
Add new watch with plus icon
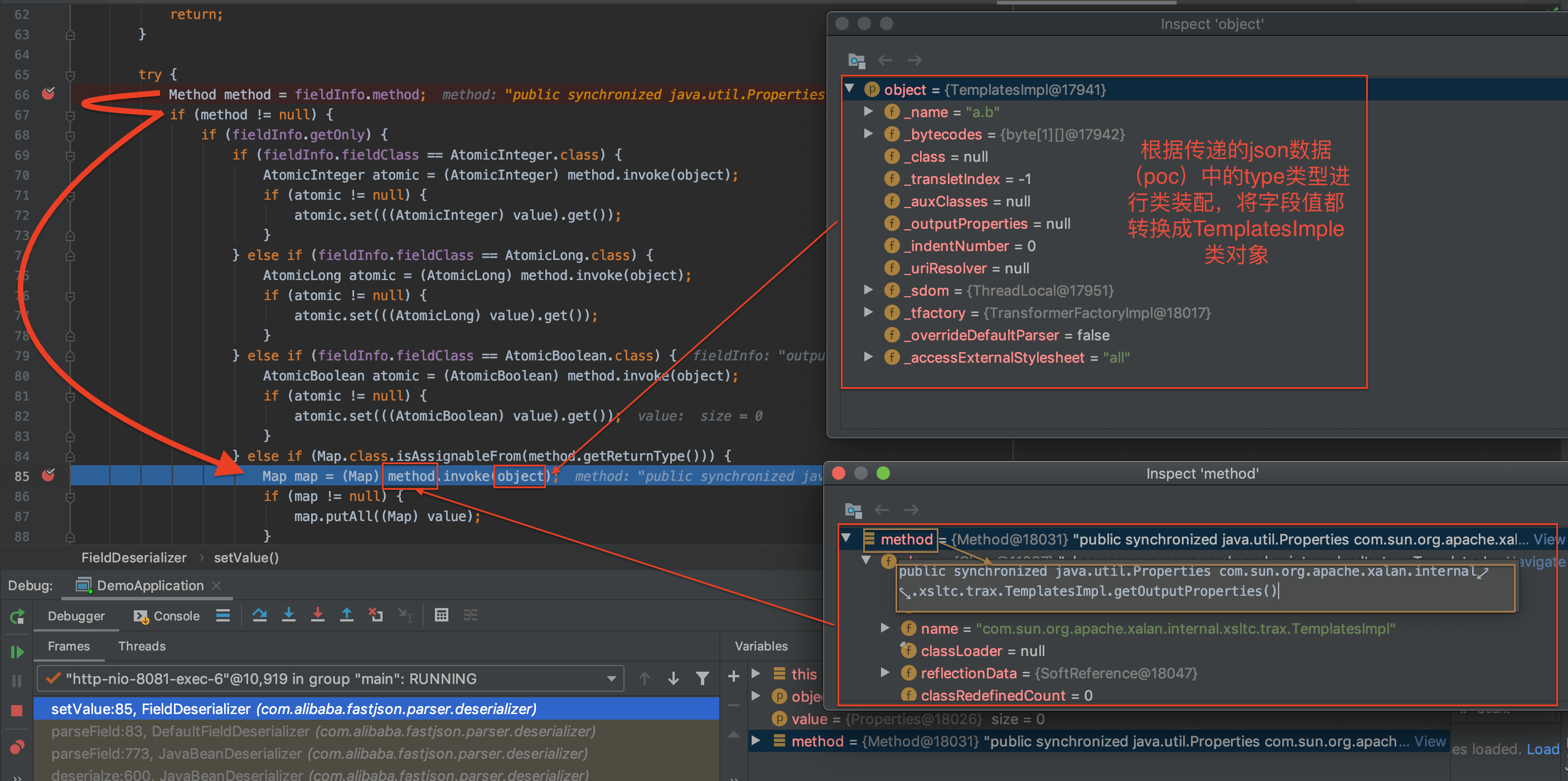pyautogui.click(x=733, y=676)
